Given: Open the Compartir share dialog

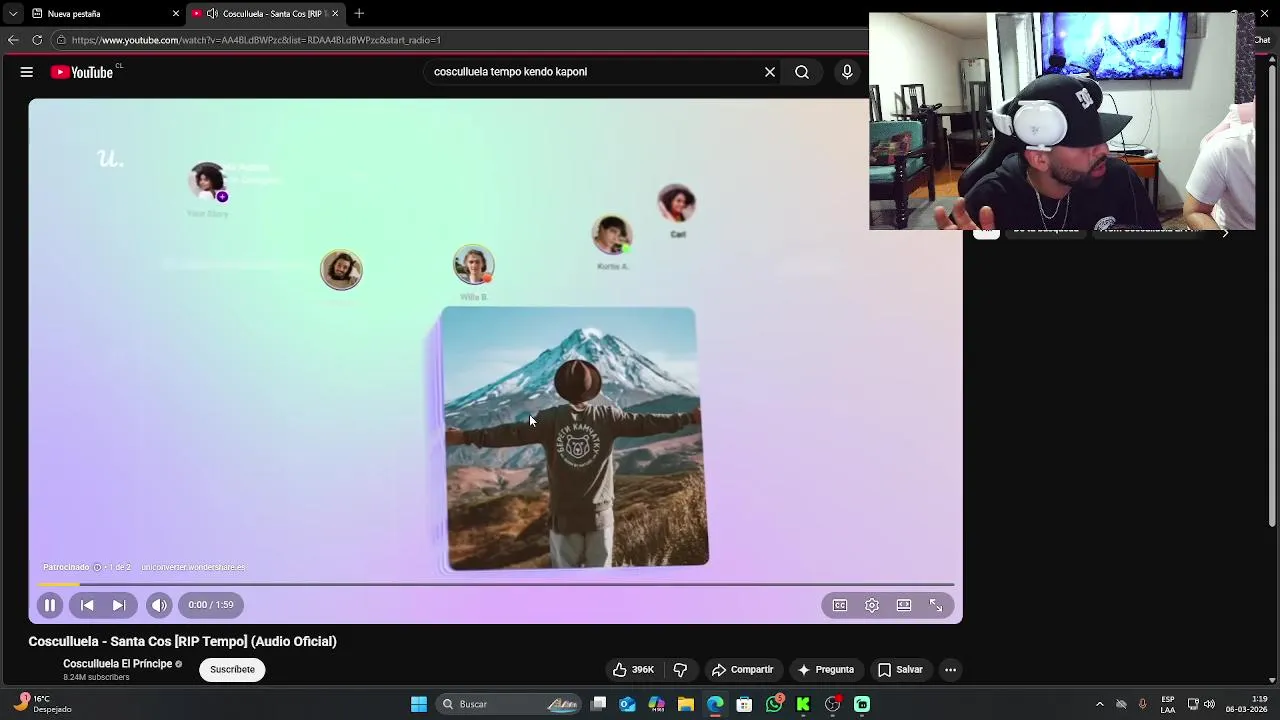Looking at the screenshot, I should (x=742, y=670).
